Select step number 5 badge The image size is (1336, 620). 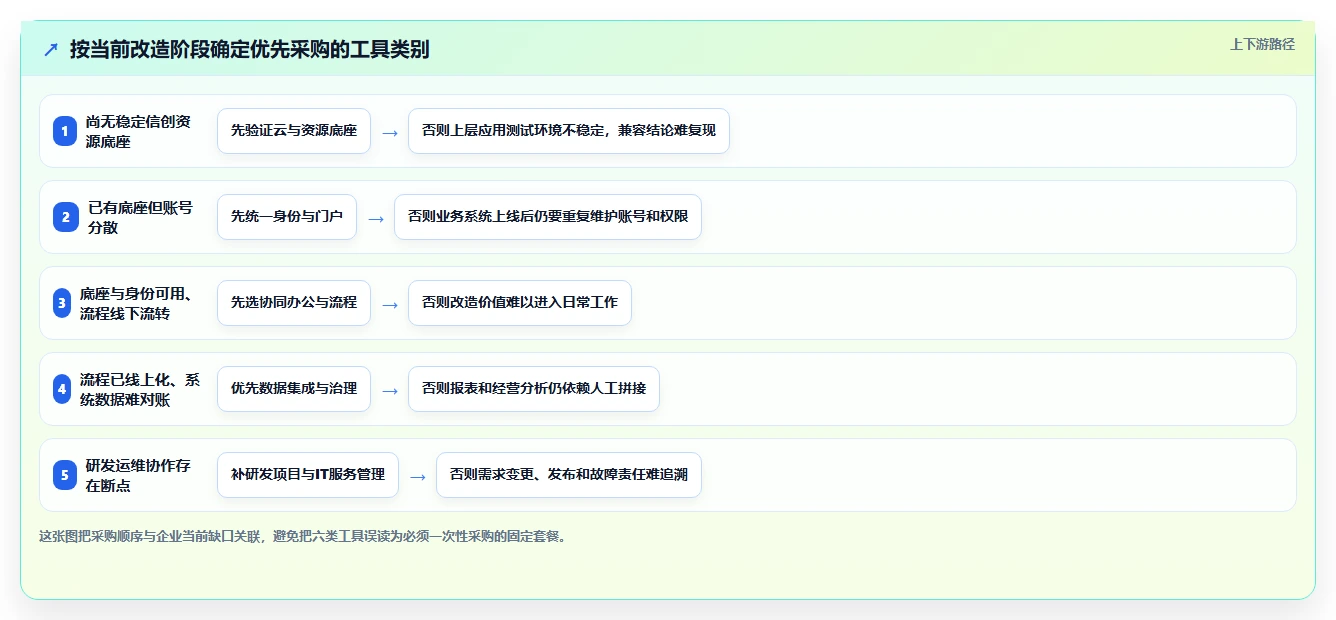(65, 475)
